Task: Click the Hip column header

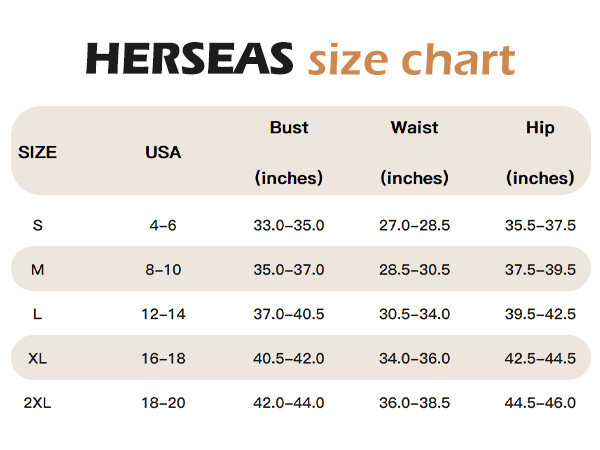Action: [x=540, y=128]
